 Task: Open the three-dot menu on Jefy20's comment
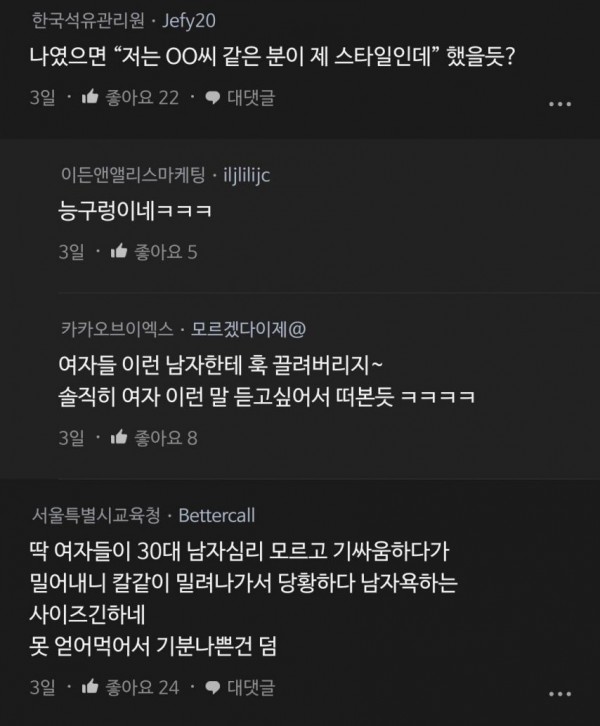coord(560,104)
